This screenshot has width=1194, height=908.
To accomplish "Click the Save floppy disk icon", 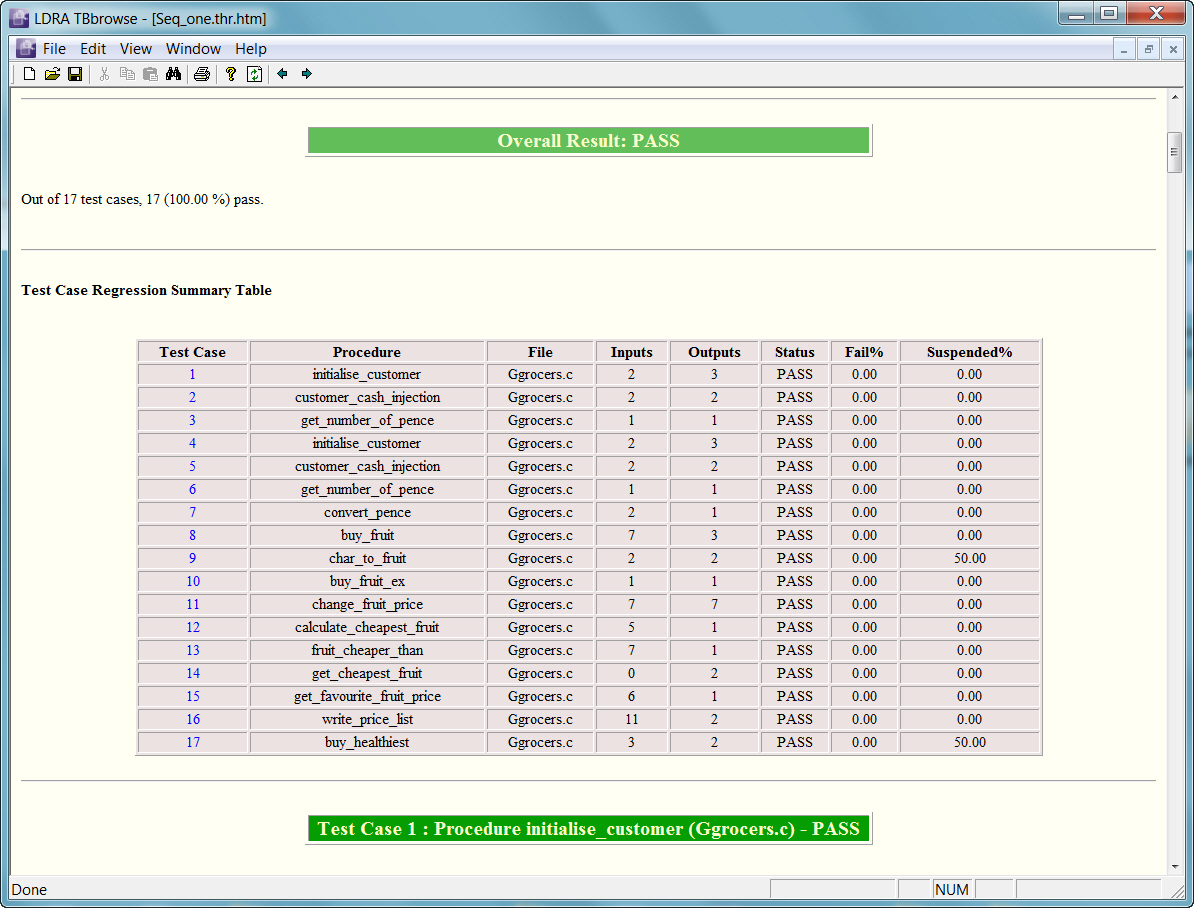I will coord(75,74).
